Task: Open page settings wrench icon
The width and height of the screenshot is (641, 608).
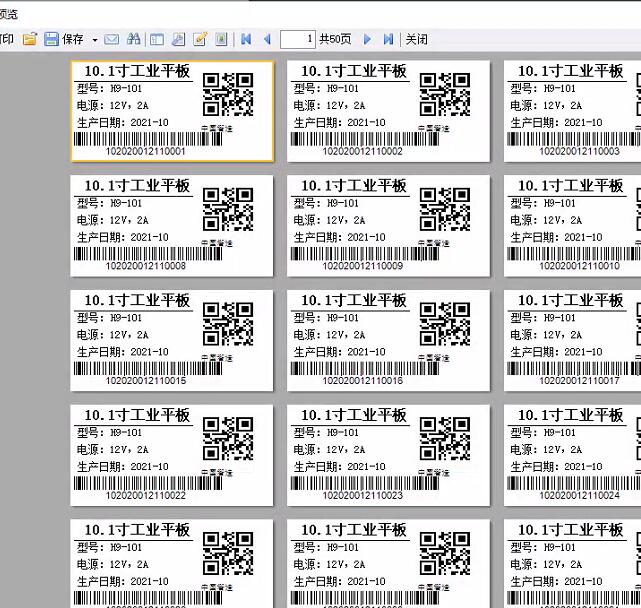Action: tap(179, 39)
